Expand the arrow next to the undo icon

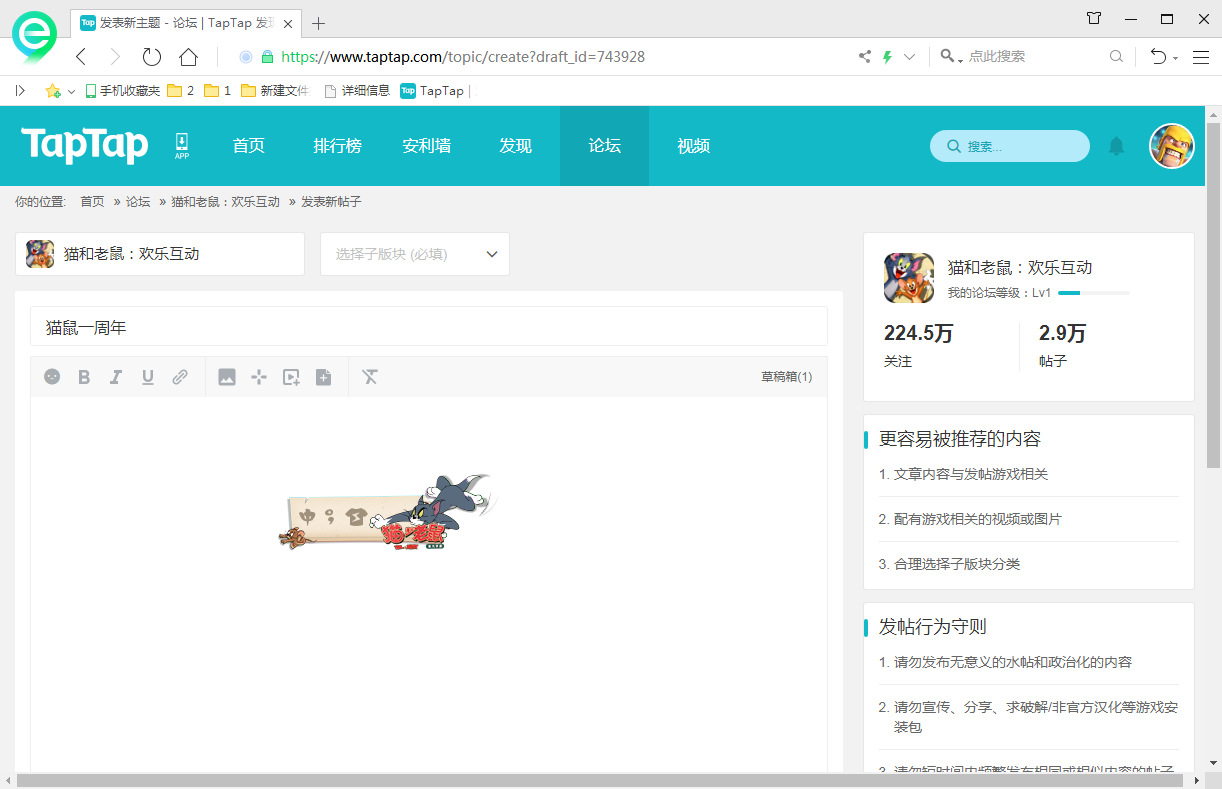1176,58
